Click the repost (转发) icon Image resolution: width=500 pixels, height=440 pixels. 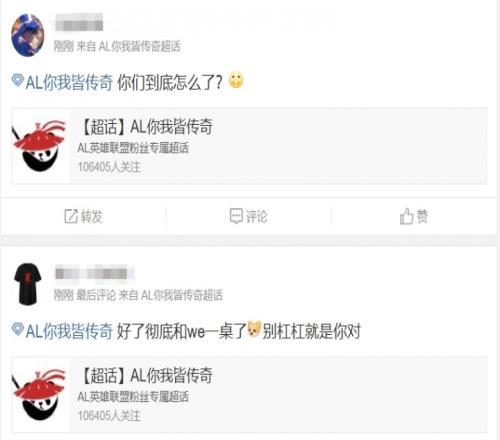(x=71, y=216)
